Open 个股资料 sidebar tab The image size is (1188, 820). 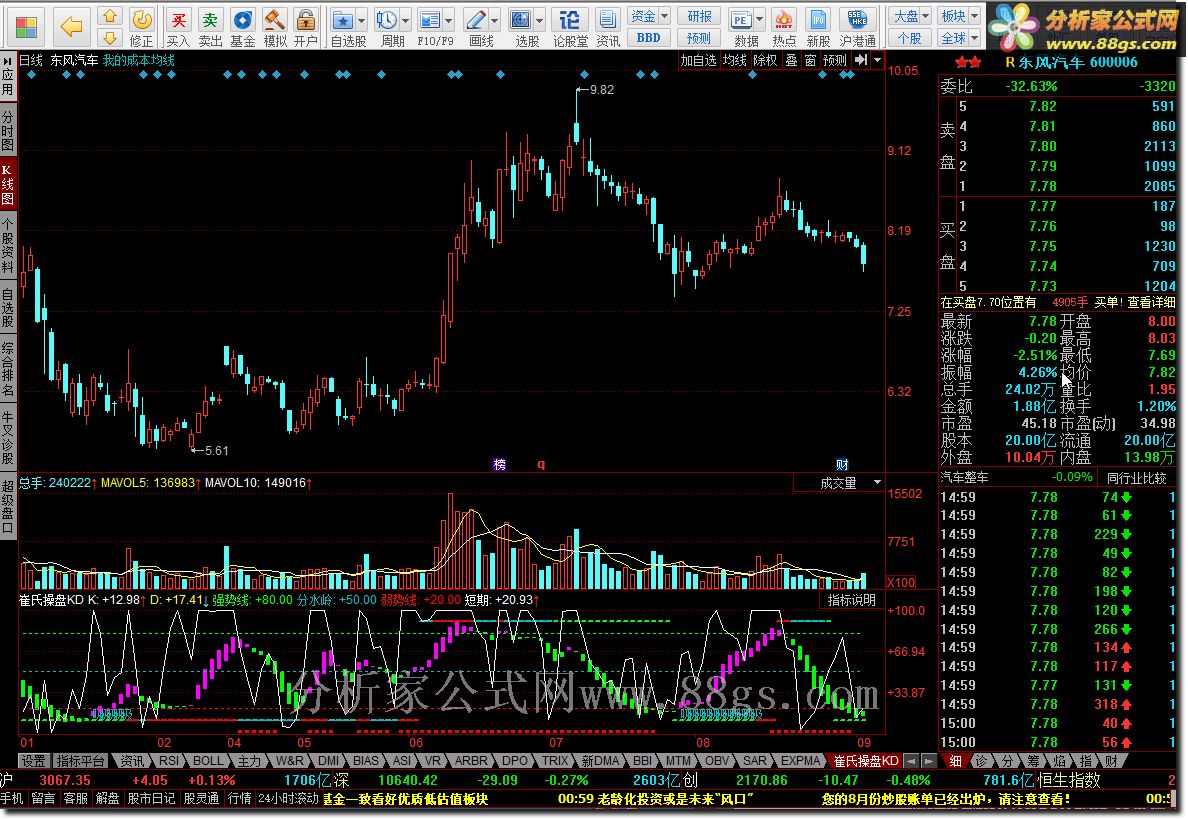[x=8, y=246]
